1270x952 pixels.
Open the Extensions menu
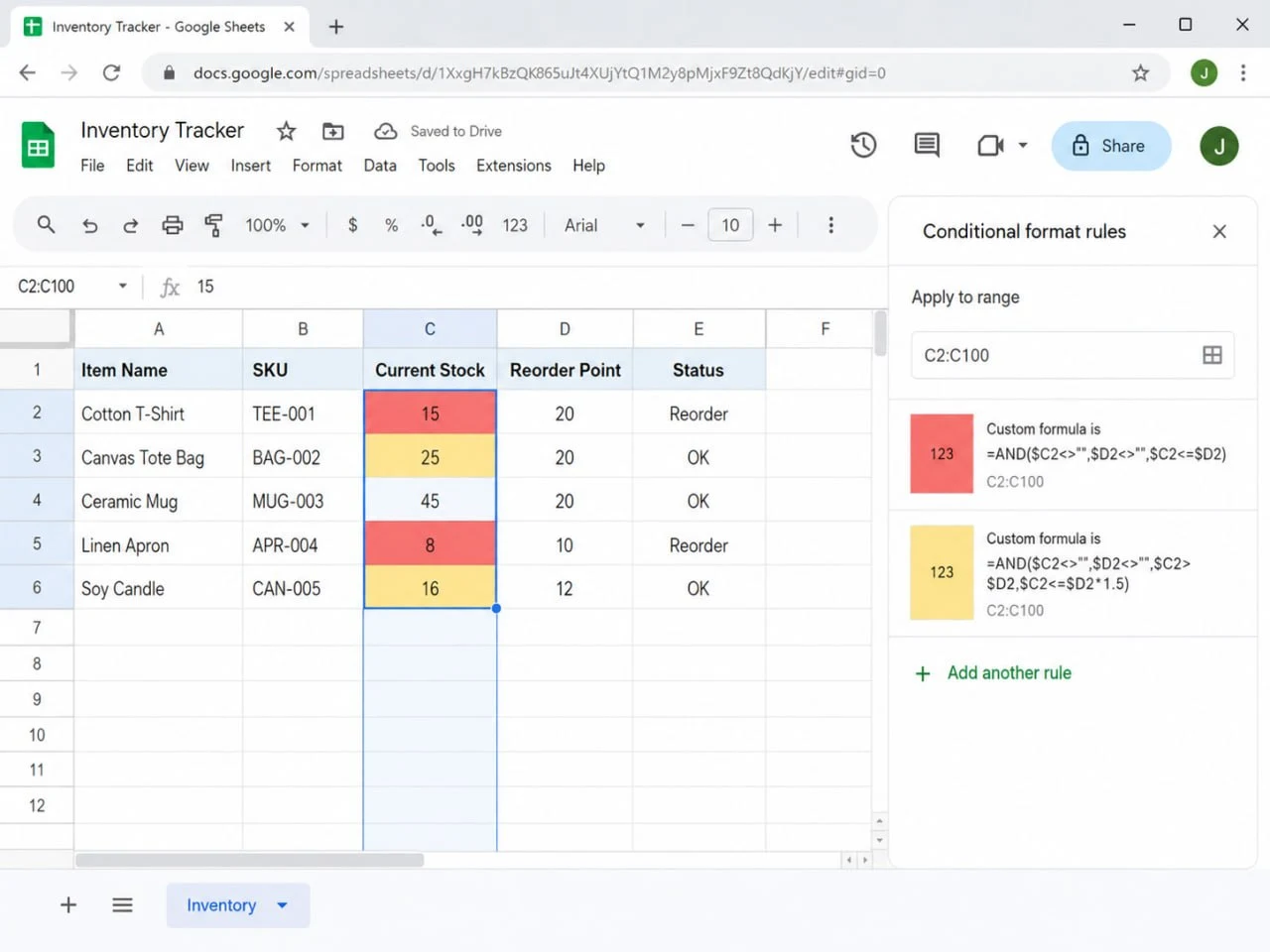click(x=513, y=166)
